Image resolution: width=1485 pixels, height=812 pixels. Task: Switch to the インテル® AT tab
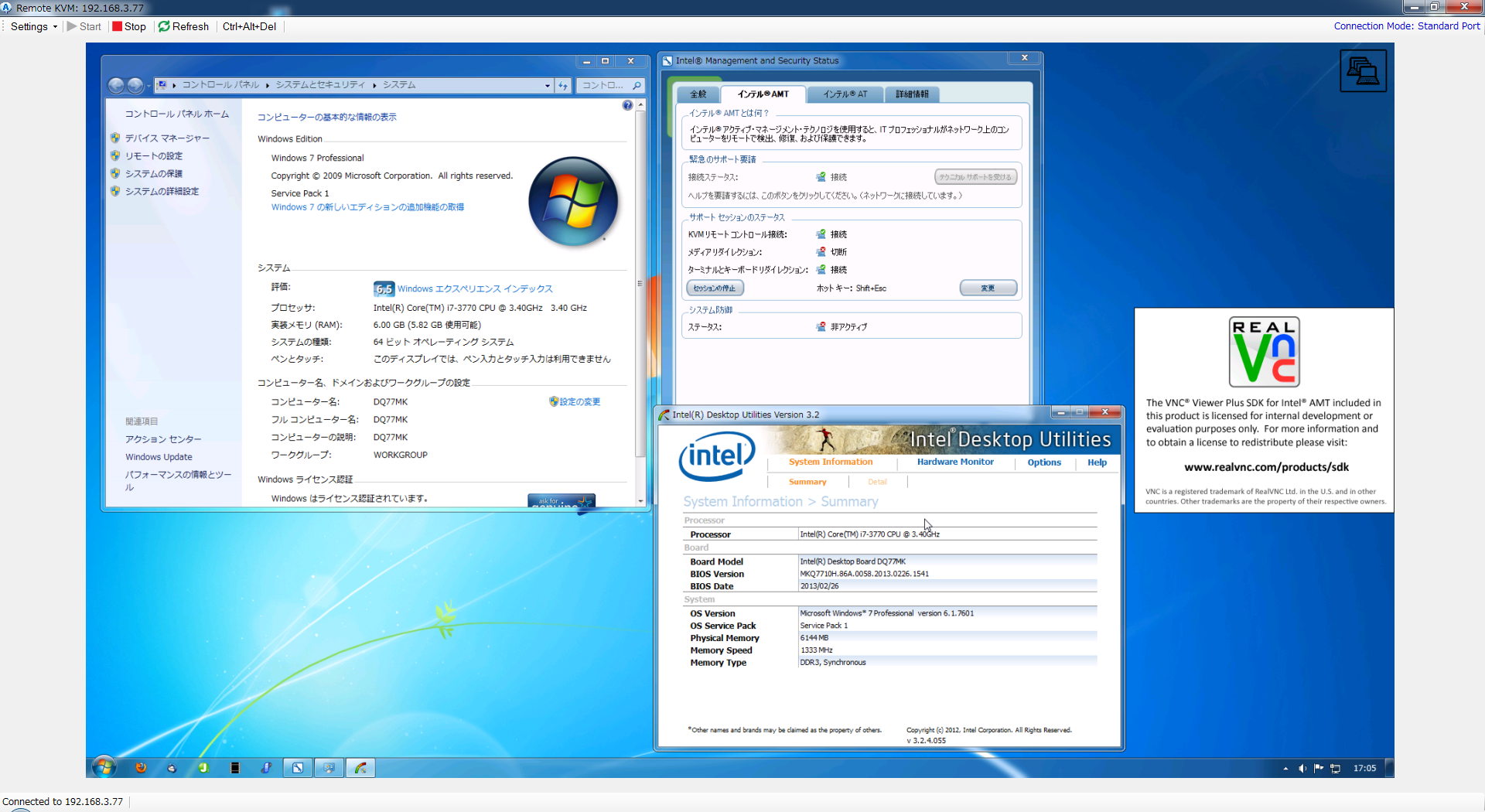click(845, 94)
